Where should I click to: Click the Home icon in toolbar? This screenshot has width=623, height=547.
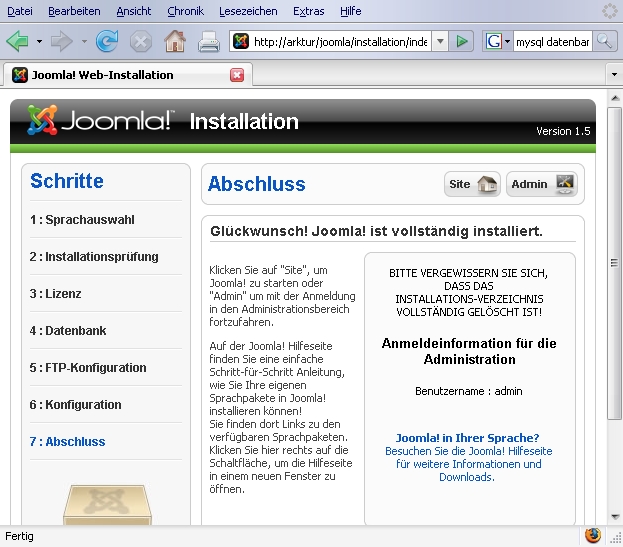click(x=174, y=42)
